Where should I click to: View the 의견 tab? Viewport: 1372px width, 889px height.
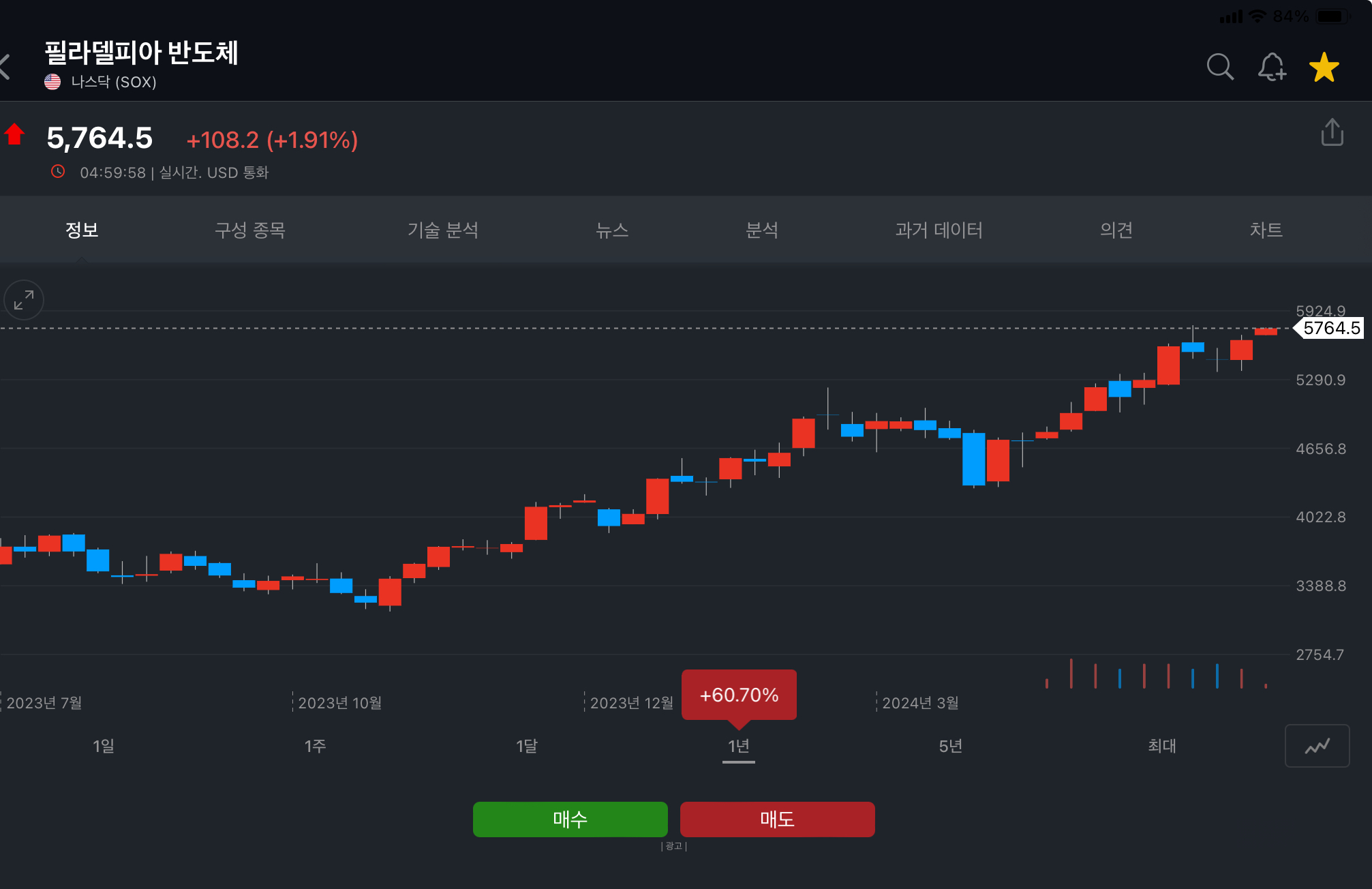[x=1116, y=230]
